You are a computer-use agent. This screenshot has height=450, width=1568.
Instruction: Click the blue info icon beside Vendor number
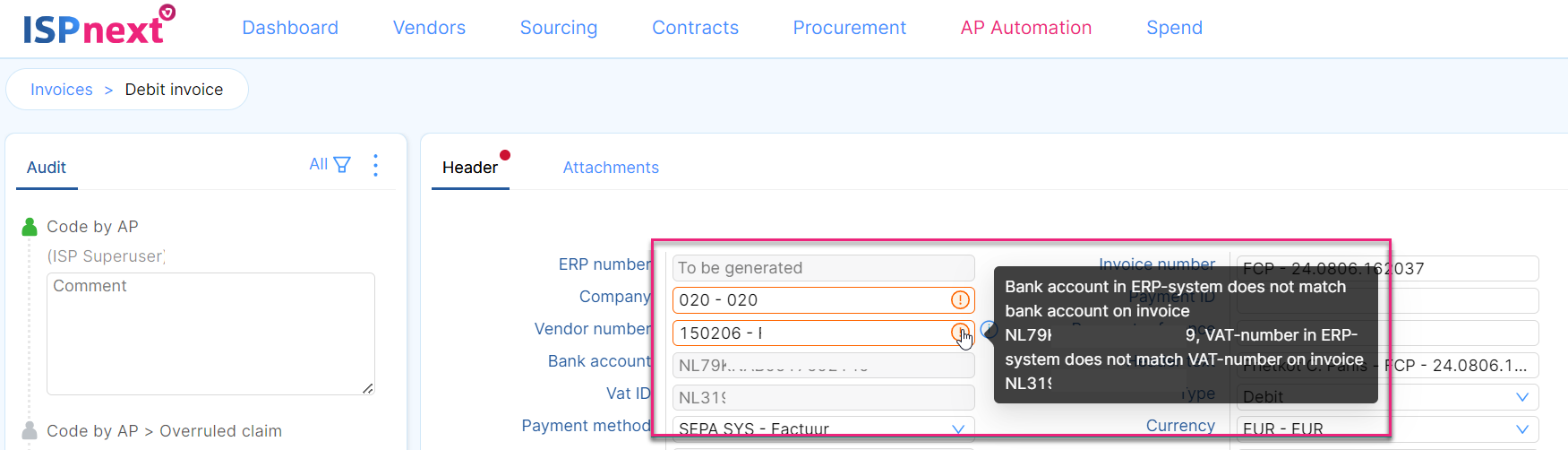(x=988, y=330)
